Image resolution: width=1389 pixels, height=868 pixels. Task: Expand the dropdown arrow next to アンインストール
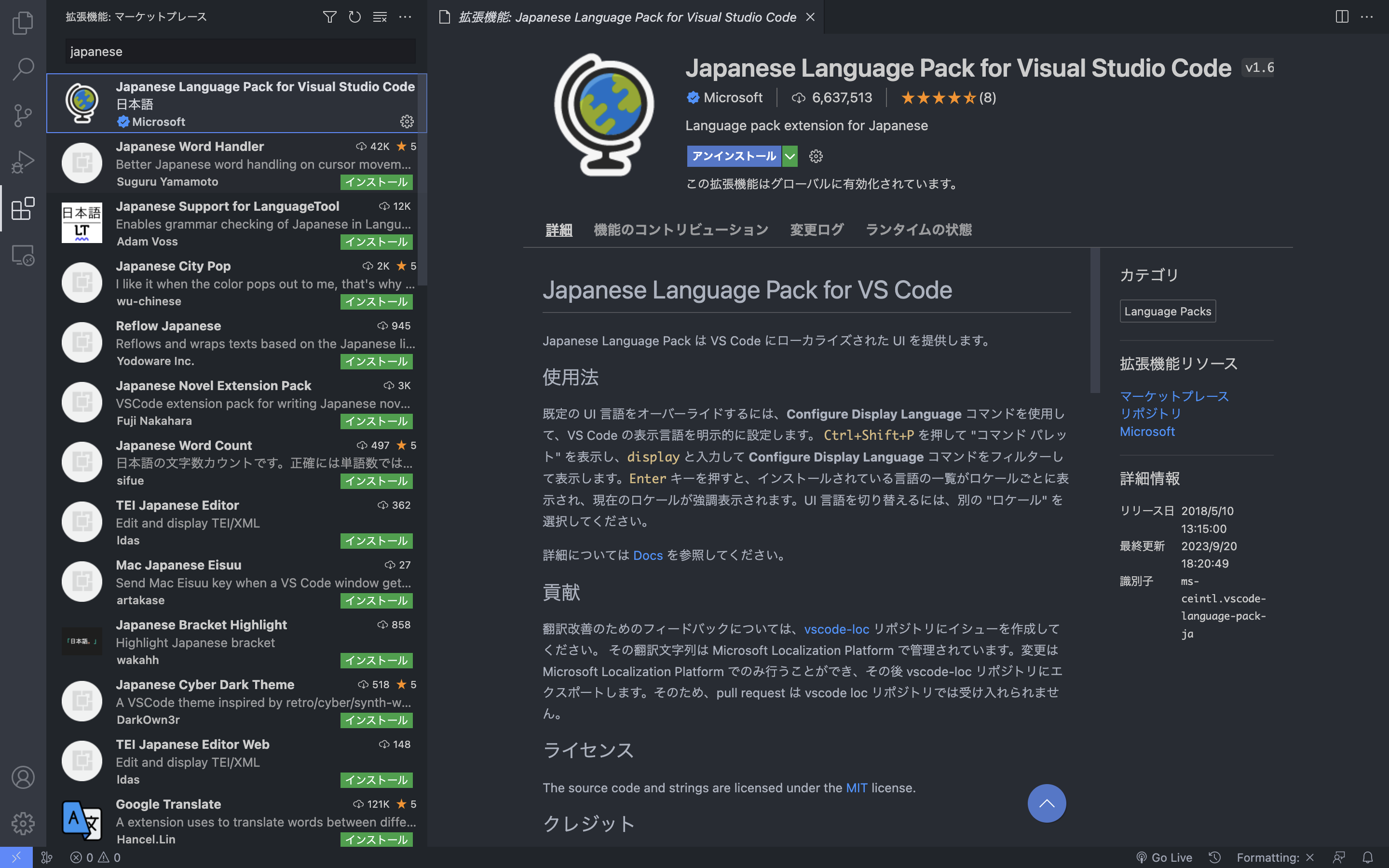(x=790, y=156)
